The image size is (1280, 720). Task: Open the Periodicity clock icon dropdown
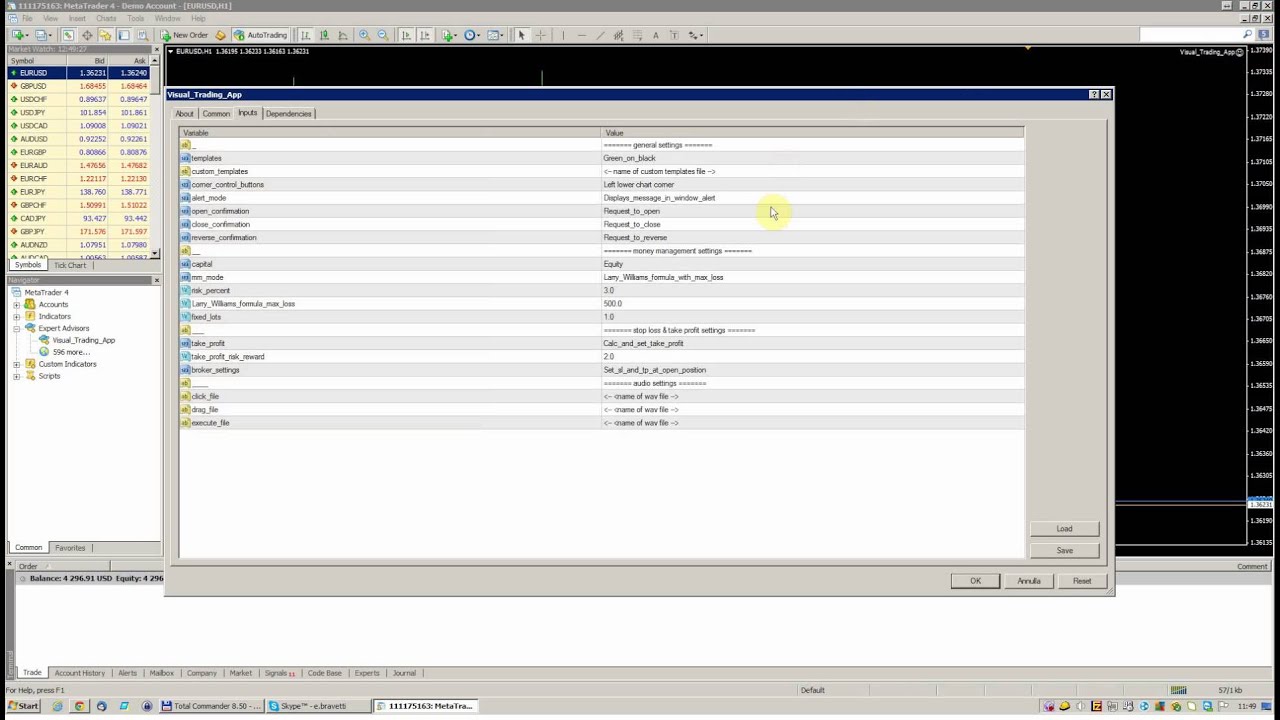coord(471,35)
